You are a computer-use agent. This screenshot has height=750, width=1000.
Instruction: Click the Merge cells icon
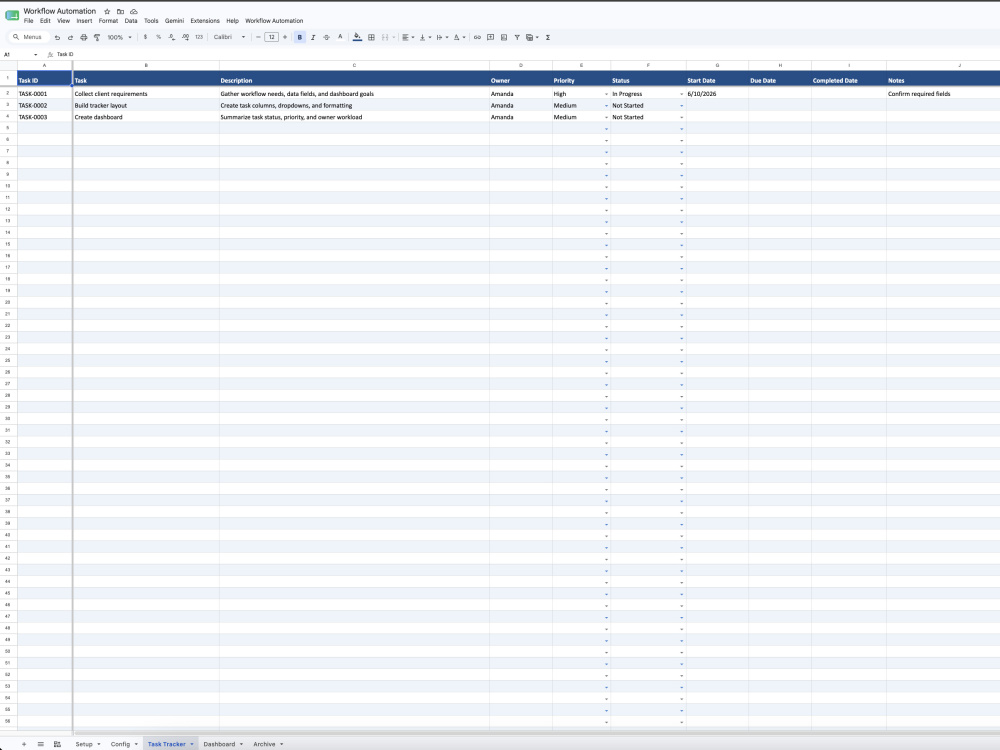385,37
